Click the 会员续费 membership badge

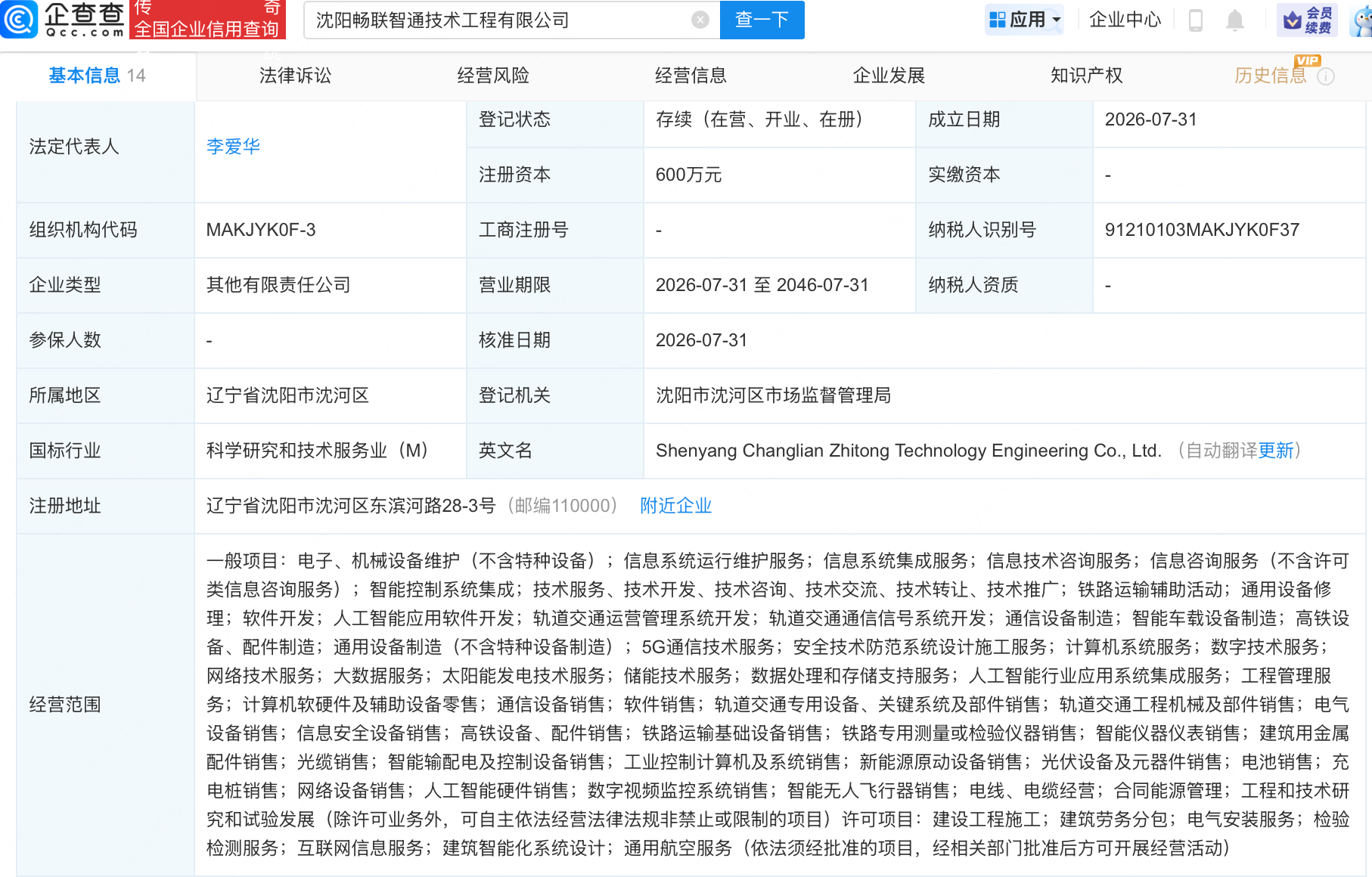[x=1307, y=20]
